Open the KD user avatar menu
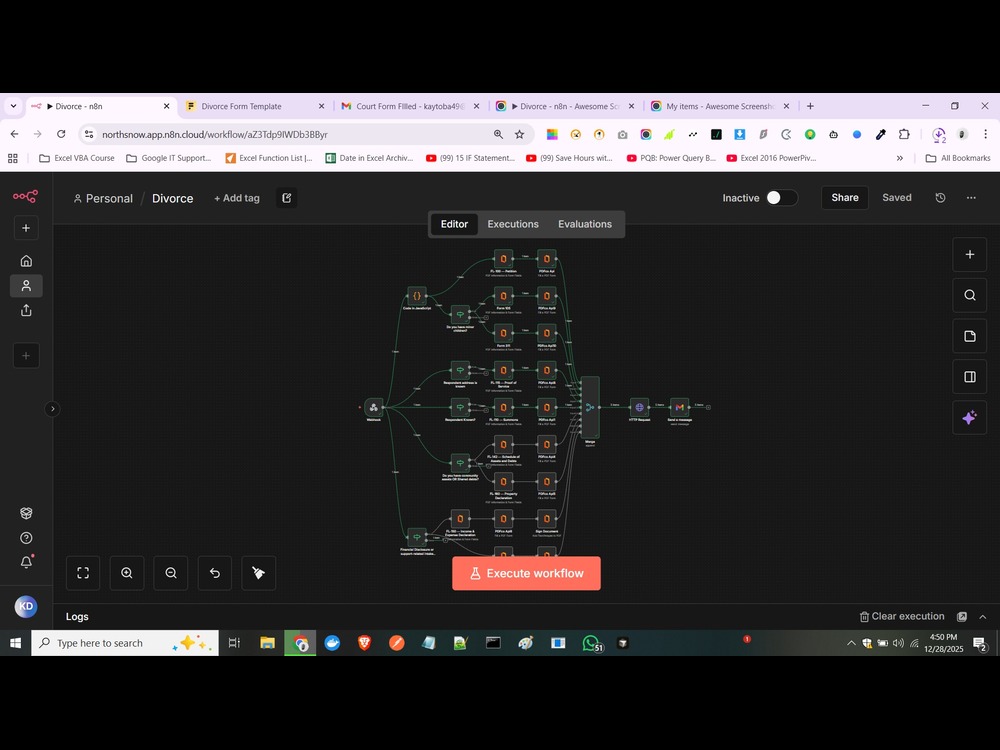The width and height of the screenshot is (1000, 750). (26, 607)
